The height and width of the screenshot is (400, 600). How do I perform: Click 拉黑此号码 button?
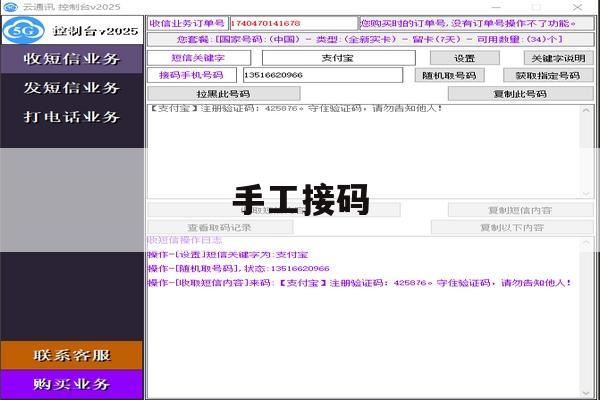224,94
